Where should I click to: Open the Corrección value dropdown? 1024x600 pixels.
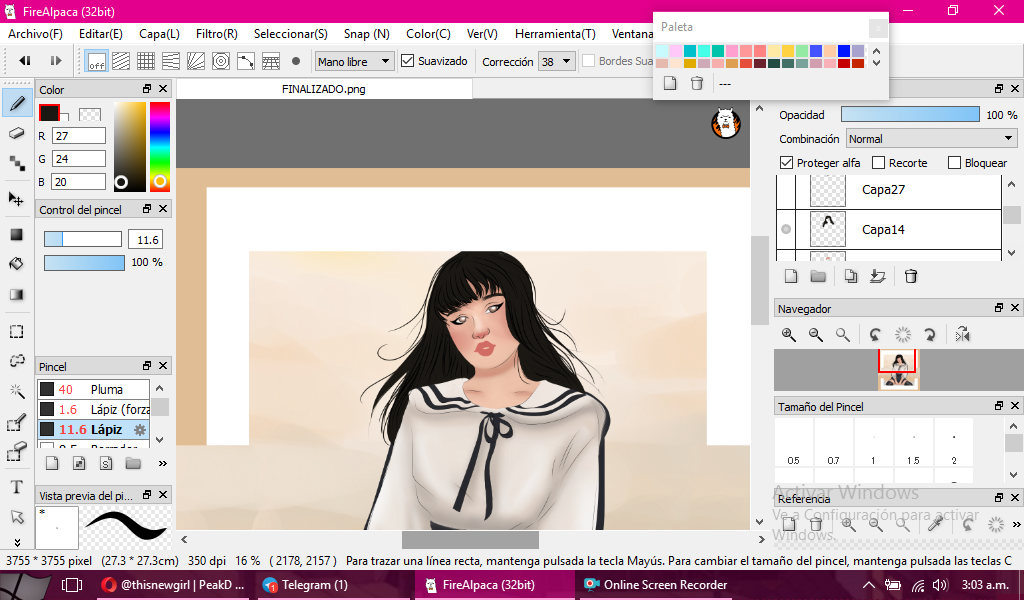click(556, 61)
